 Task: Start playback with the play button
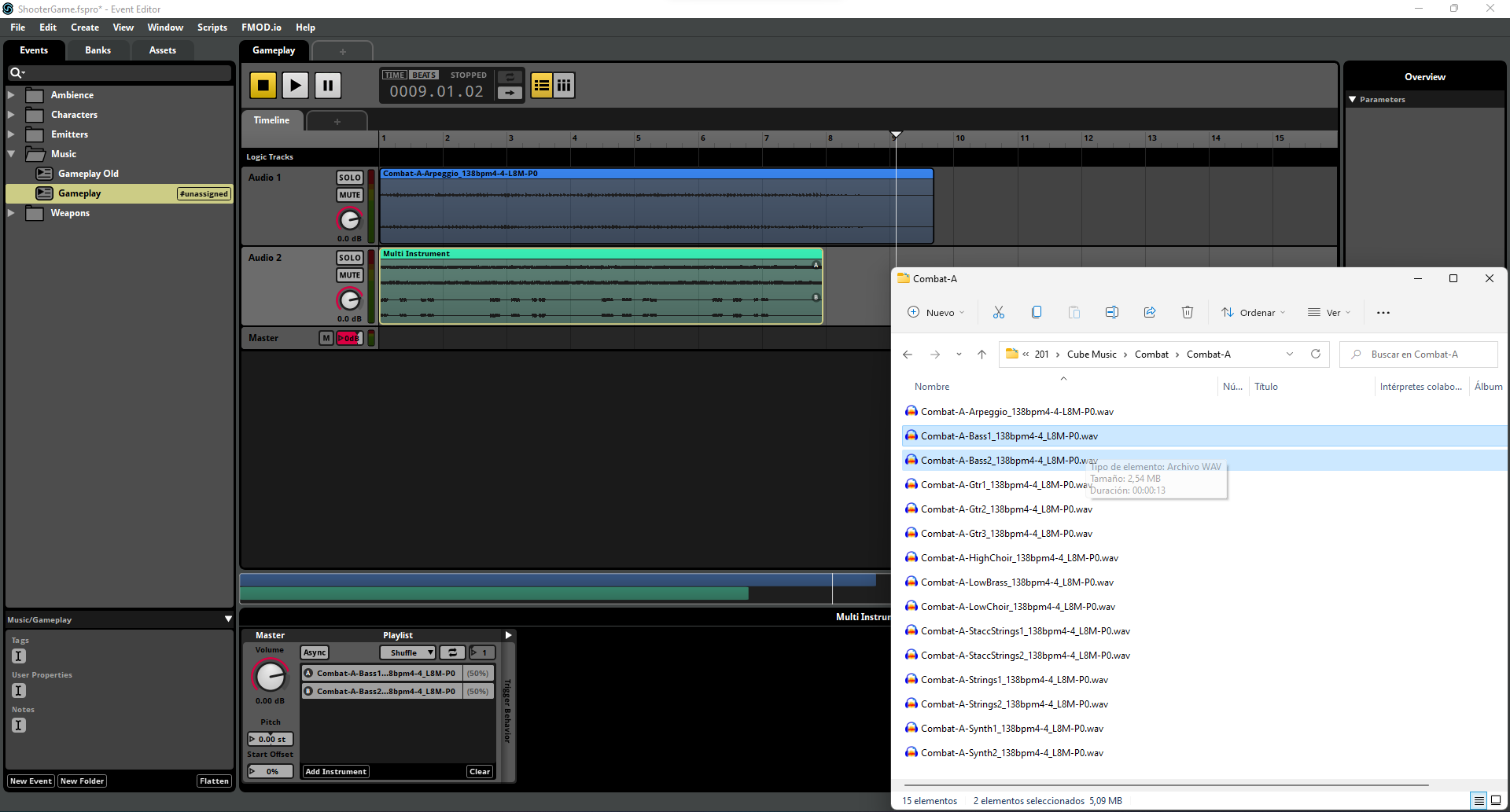coord(296,85)
